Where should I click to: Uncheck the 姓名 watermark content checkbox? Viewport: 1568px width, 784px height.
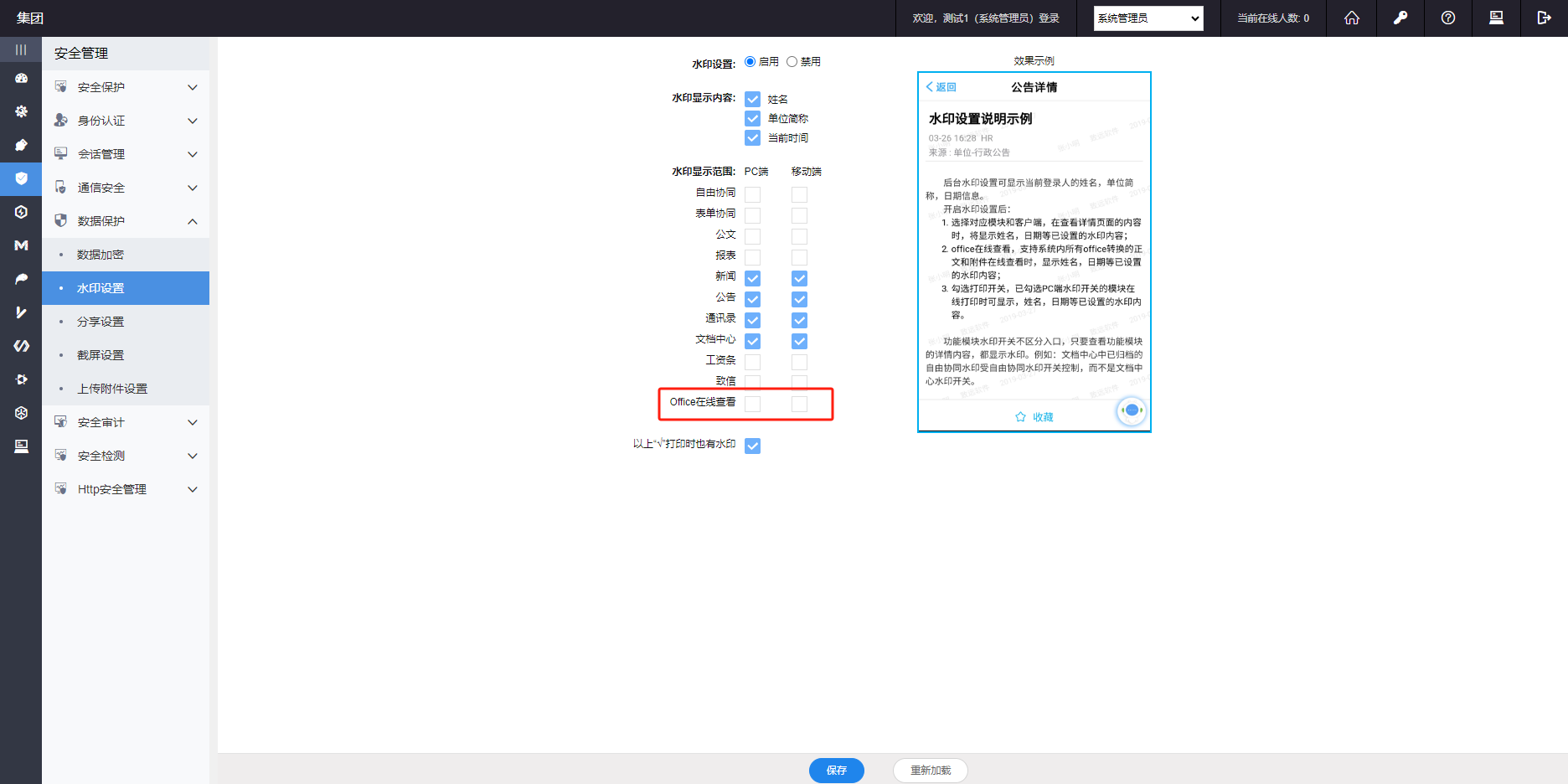pyautogui.click(x=753, y=99)
